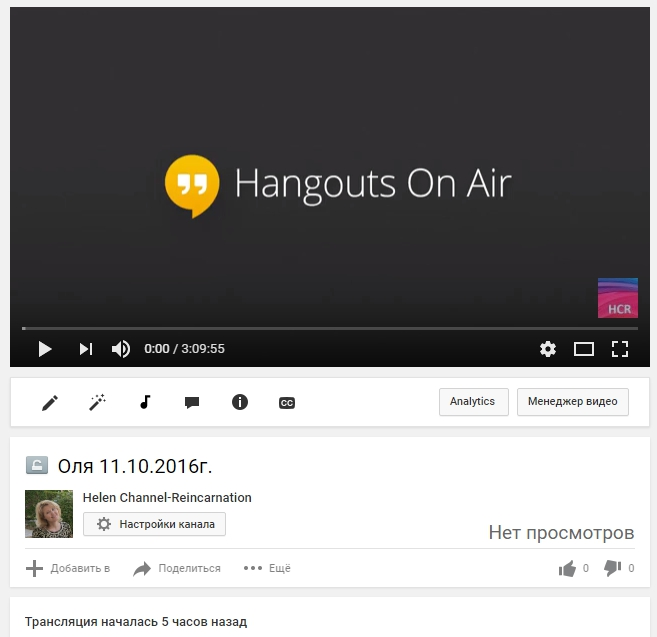Skip to the next video
The image size is (657, 637).
pyautogui.click(x=86, y=349)
